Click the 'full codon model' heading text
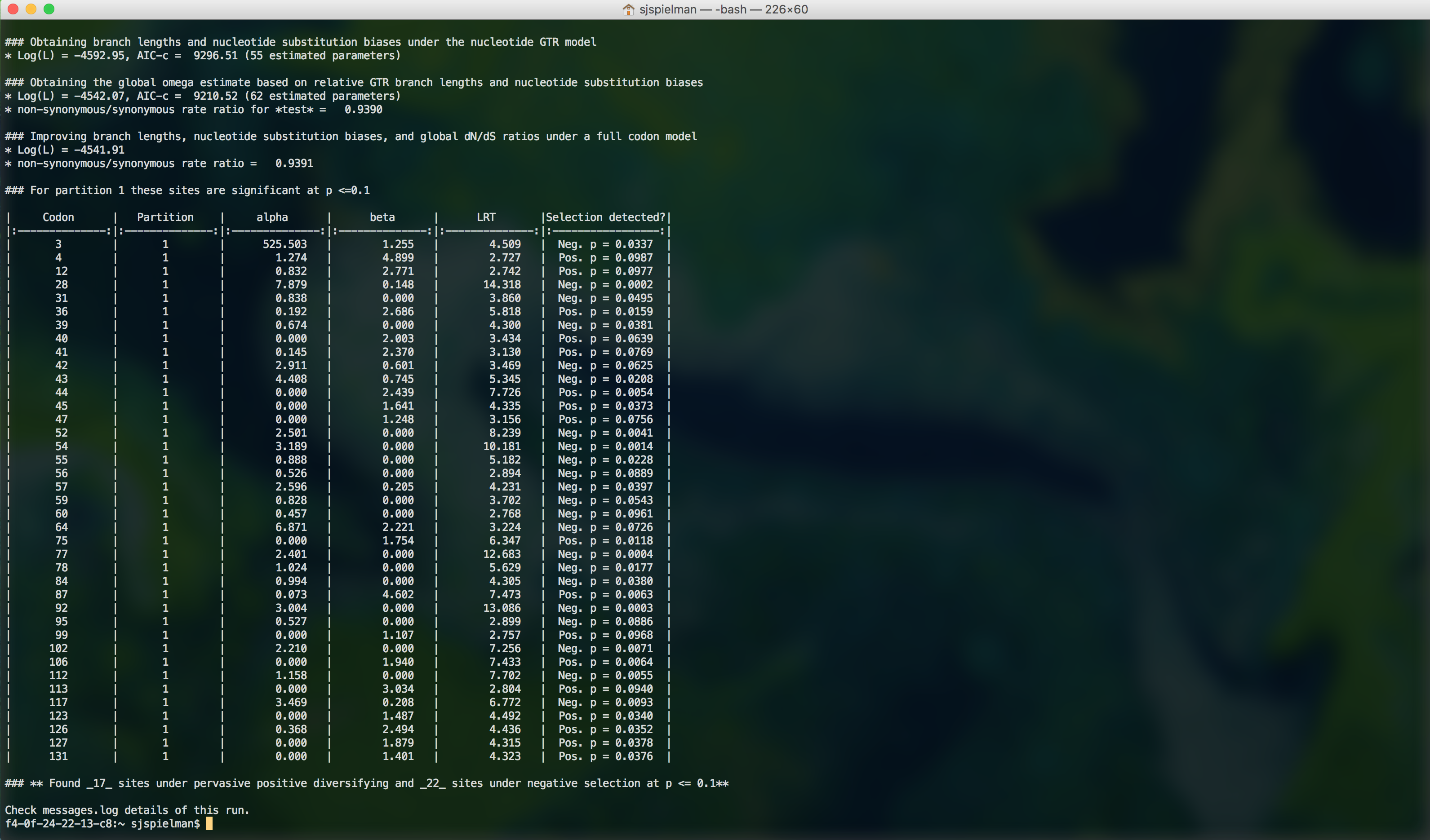This screenshot has height=840, width=1430. 647,136
